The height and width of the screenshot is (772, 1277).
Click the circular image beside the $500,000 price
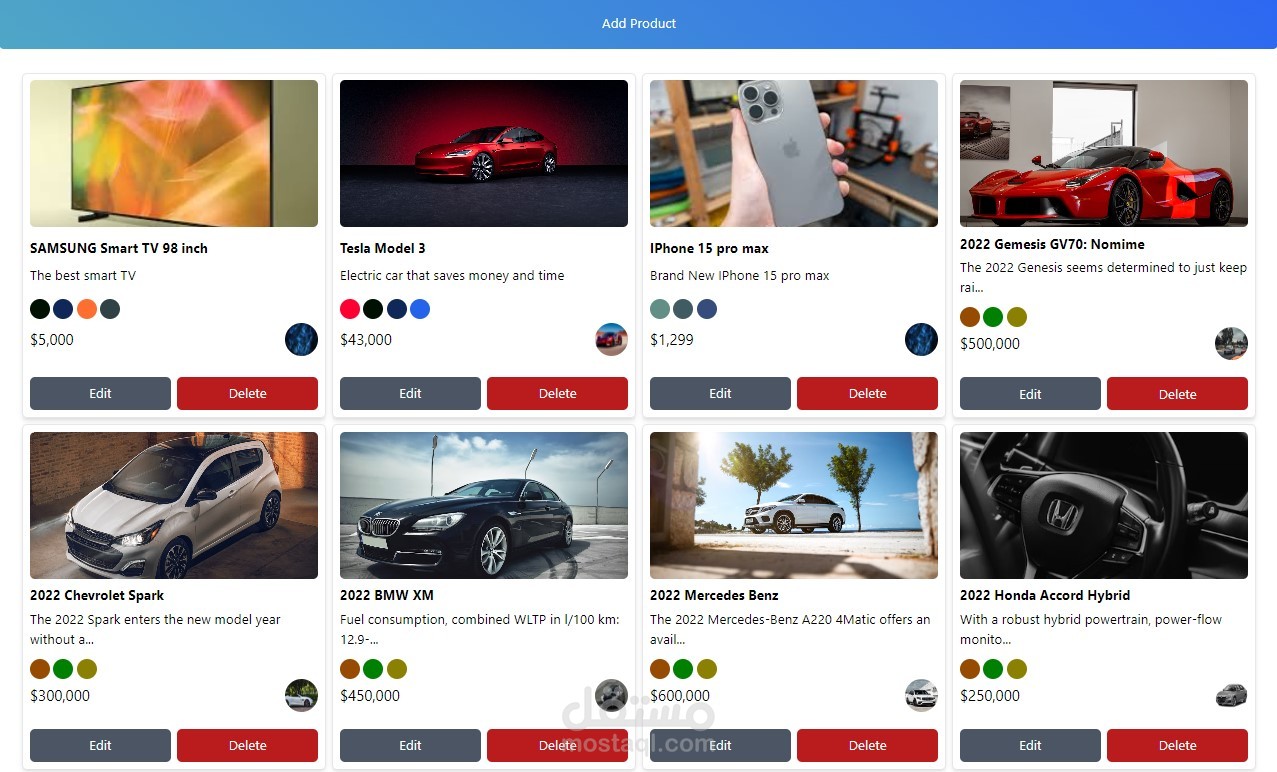coord(1231,343)
